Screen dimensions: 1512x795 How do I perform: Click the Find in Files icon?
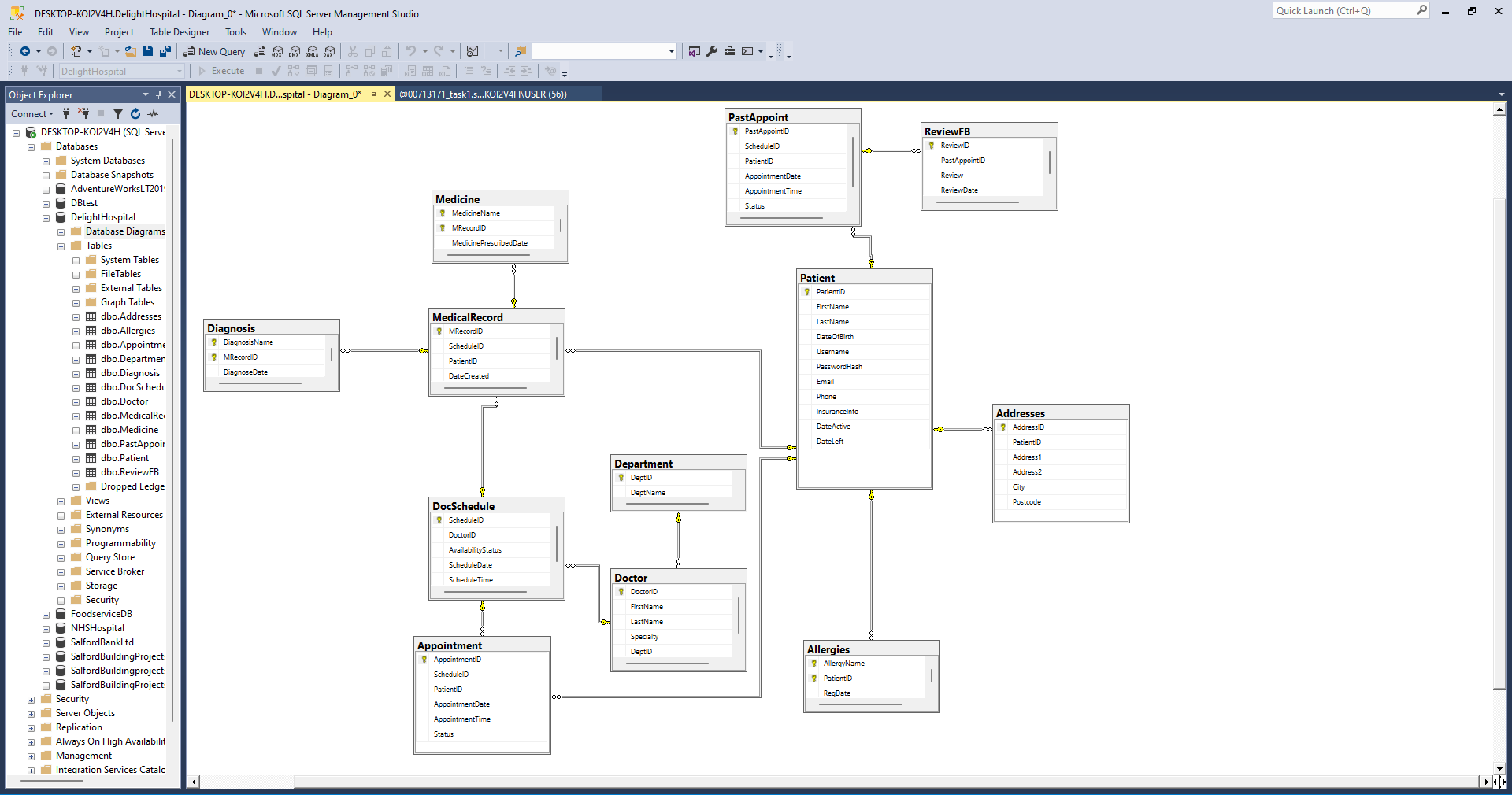point(521,51)
